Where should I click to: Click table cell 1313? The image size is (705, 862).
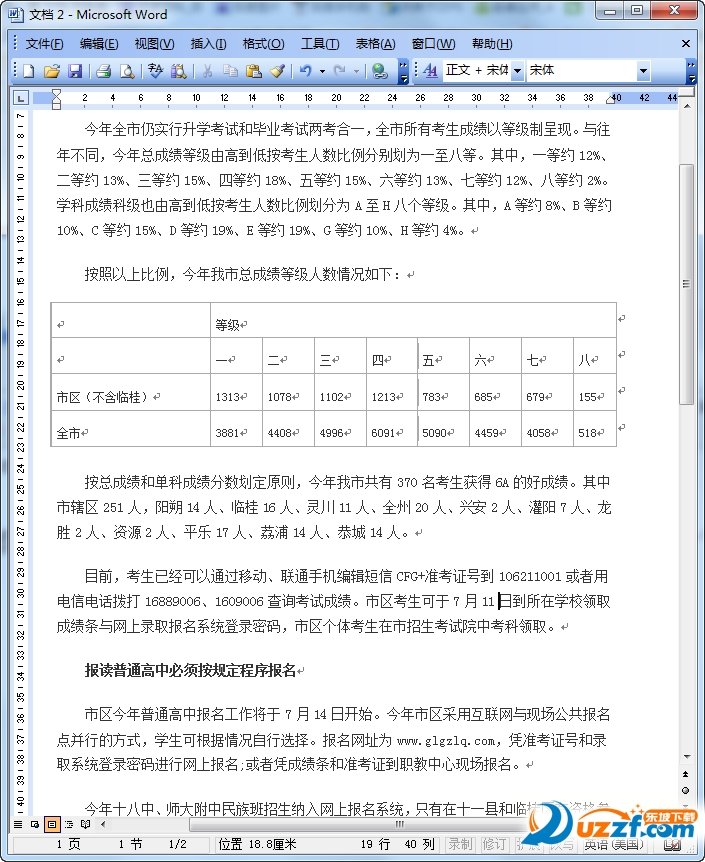pos(236,392)
